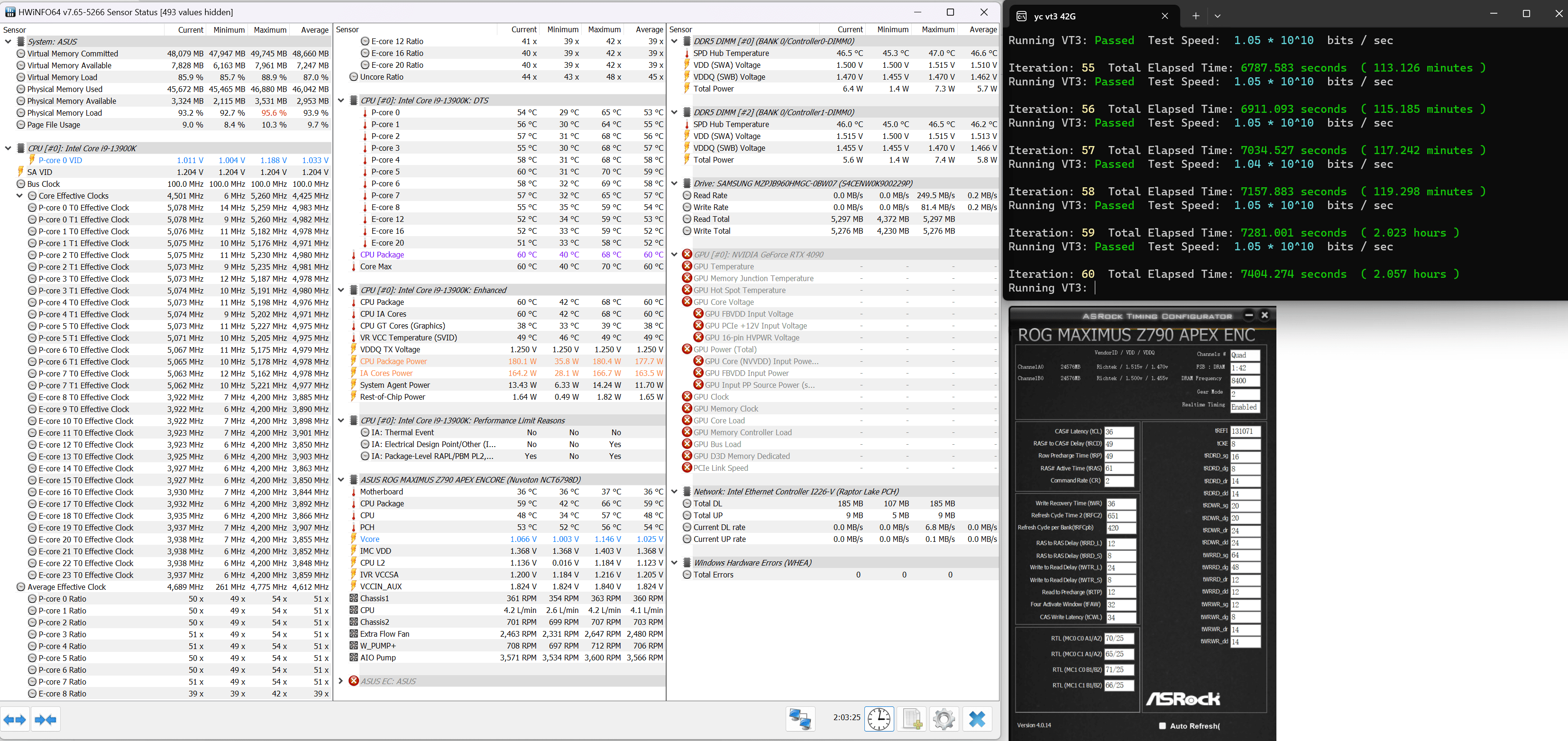This screenshot has width=1568, height=741.
Task: Click the shrink columns arrows button
Action: point(46,720)
